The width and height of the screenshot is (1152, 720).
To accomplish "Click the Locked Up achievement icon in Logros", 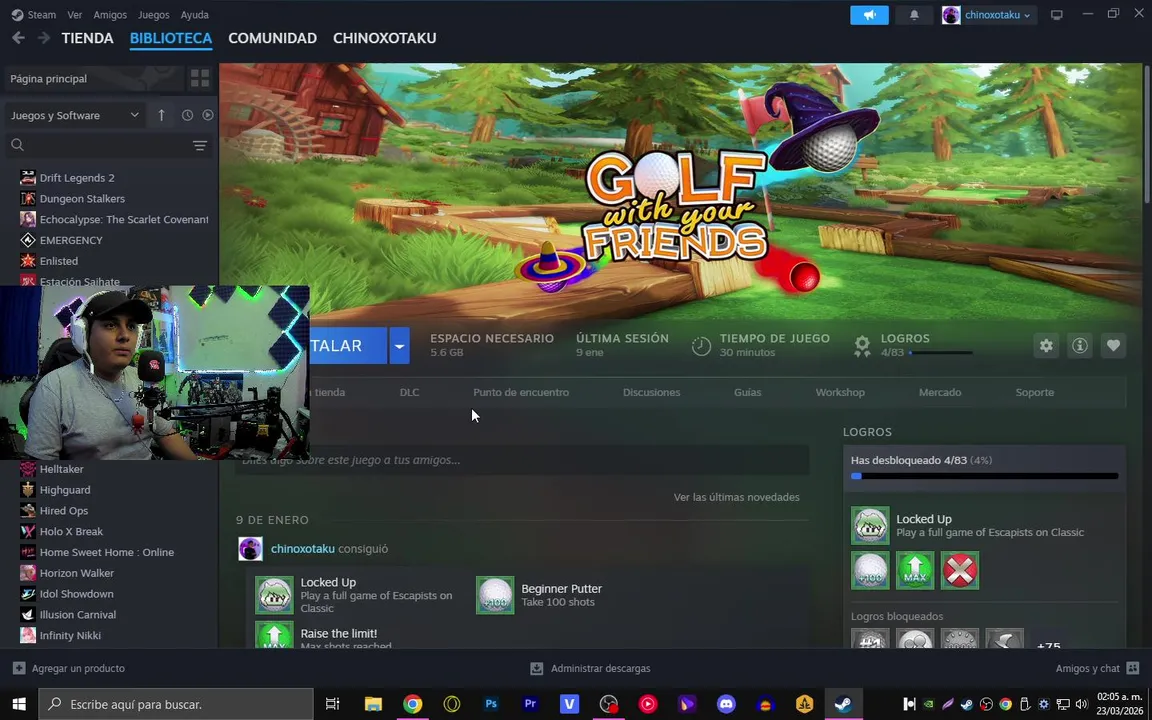I will click(871, 525).
